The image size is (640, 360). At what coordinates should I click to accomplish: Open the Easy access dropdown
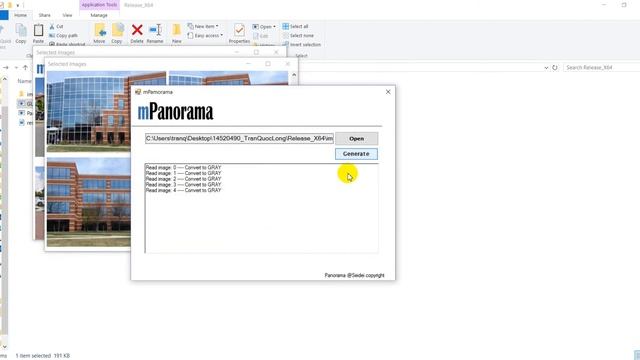point(205,36)
